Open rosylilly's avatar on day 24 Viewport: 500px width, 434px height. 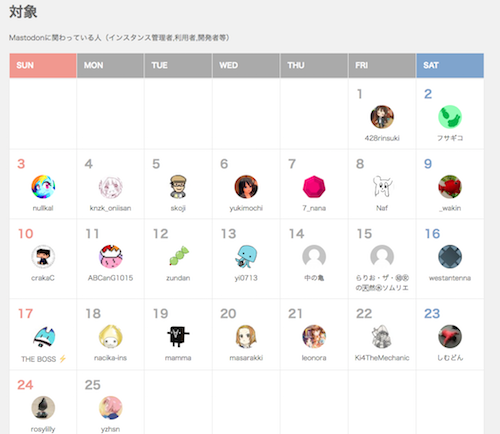(x=43, y=408)
